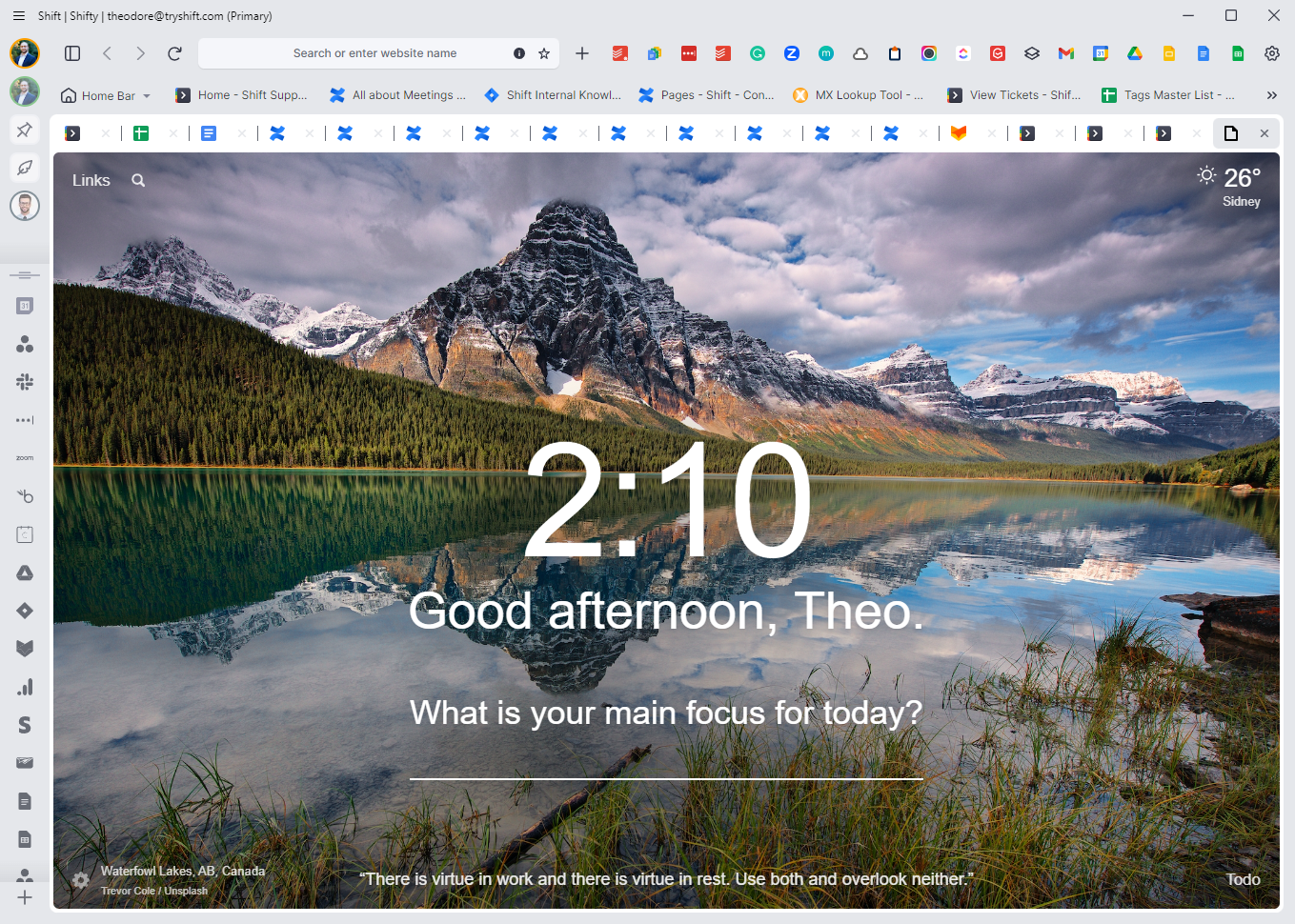This screenshot has width=1295, height=924.
Task: Open Momentum settings gear
Action: pos(81,880)
